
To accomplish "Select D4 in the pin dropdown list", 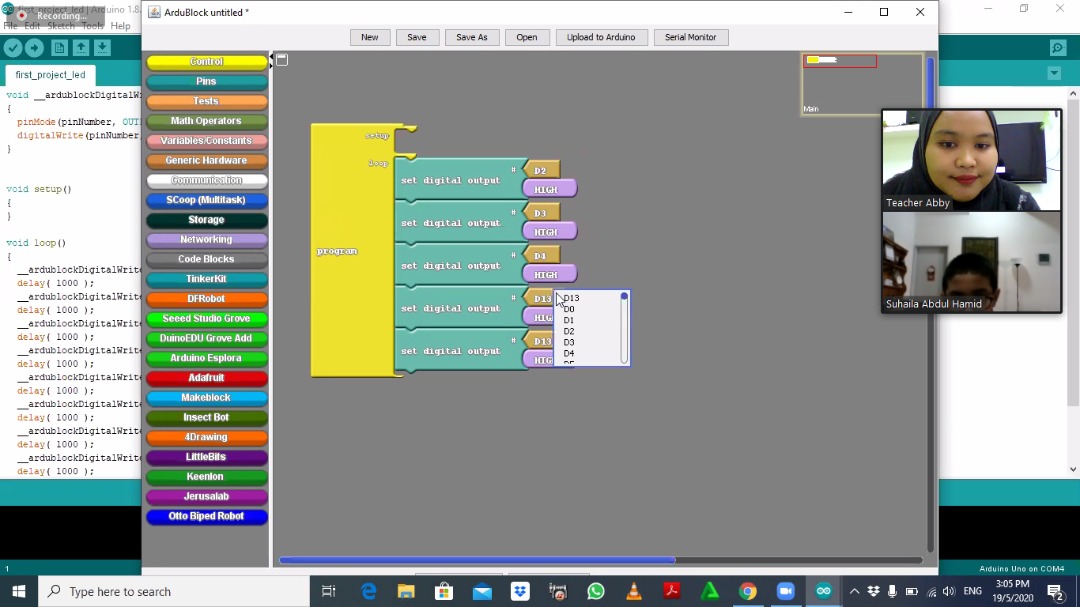I will pyautogui.click(x=569, y=353).
